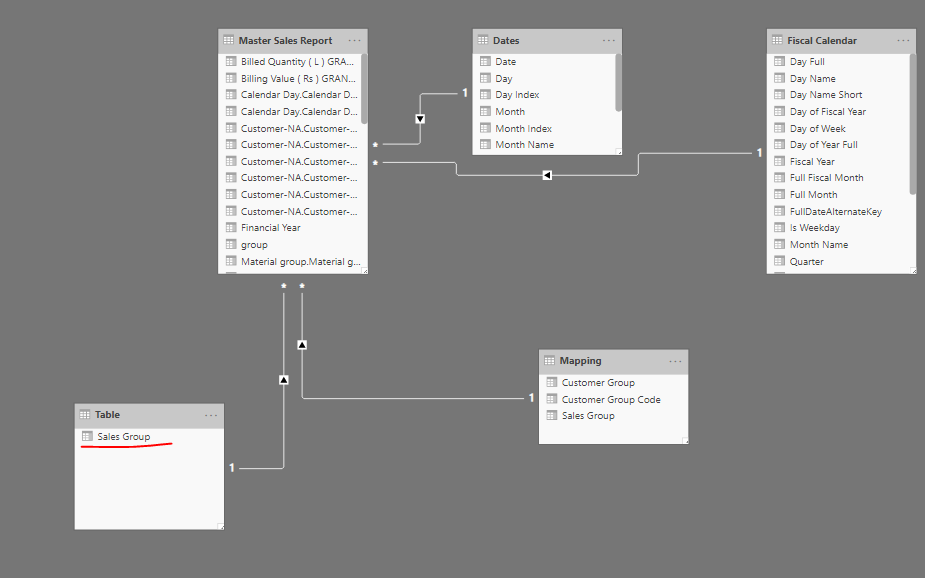Click the Fiscal Calendar header table icon
The image size is (925, 578).
coord(778,41)
